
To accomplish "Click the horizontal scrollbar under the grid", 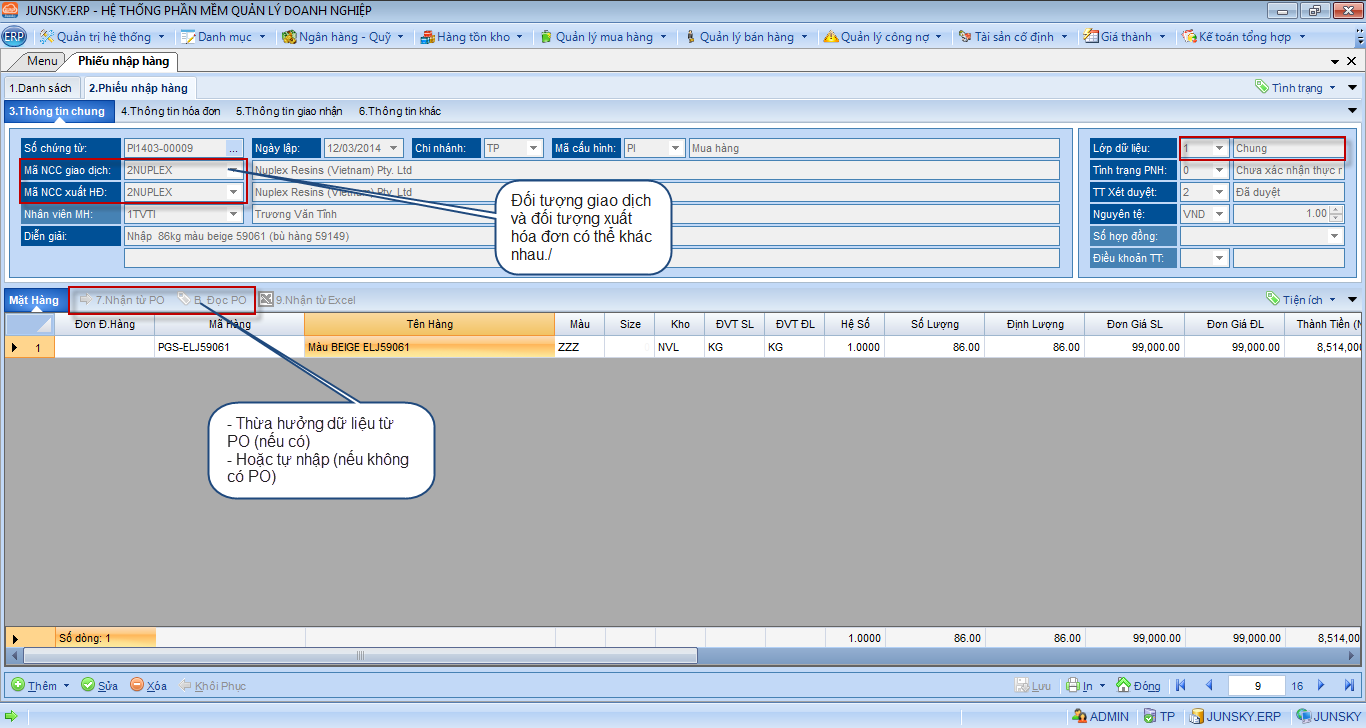I will [x=360, y=656].
